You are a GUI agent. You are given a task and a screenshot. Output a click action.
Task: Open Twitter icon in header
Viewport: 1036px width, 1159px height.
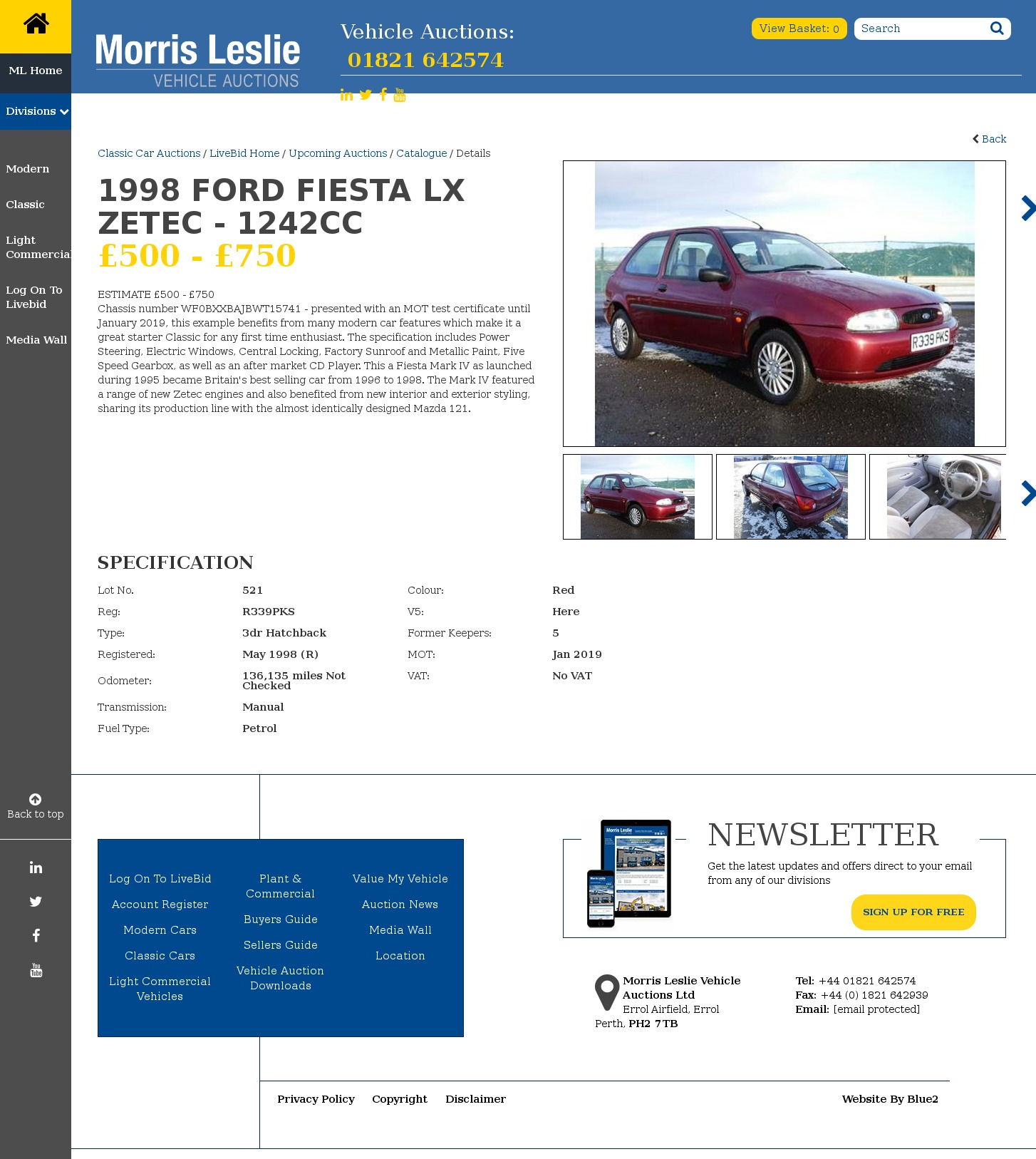pos(366,95)
